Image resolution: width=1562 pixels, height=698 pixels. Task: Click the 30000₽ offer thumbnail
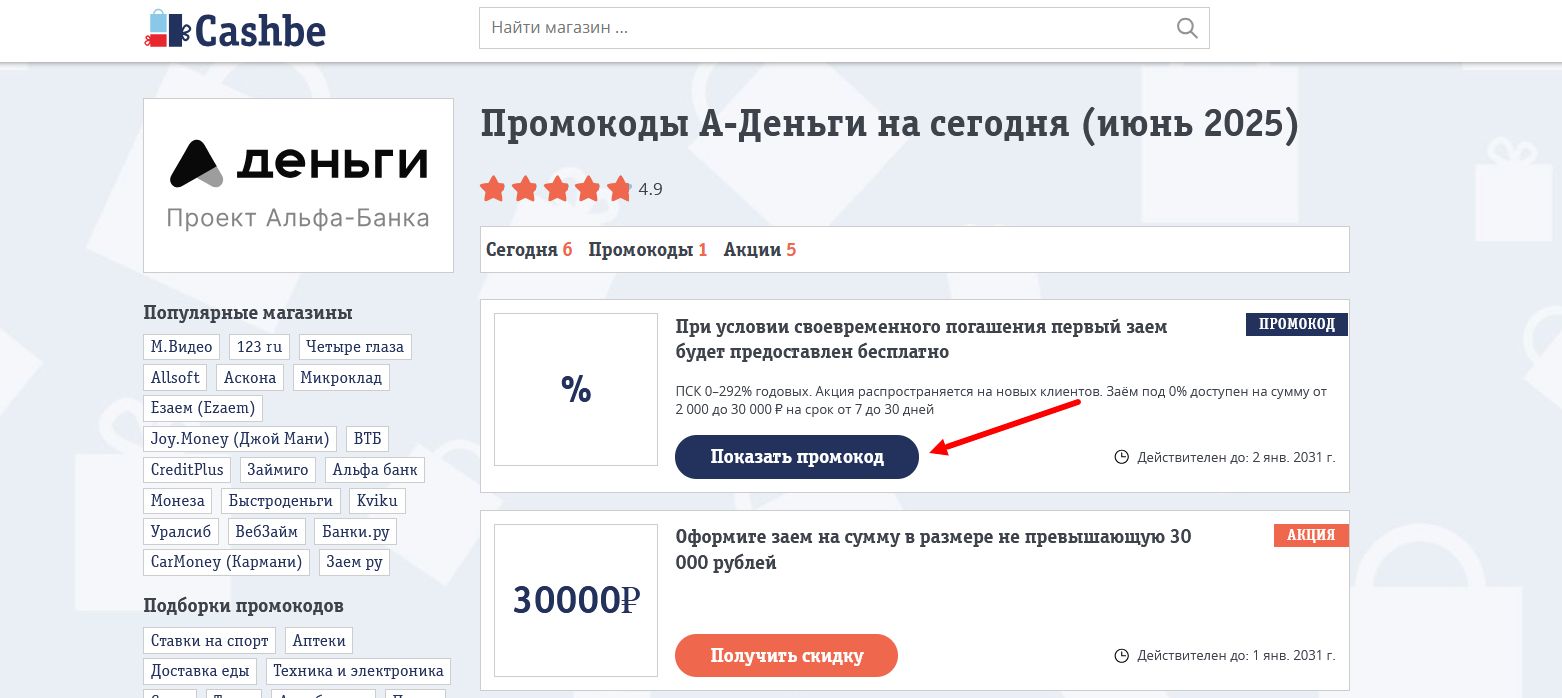click(576, 600)
